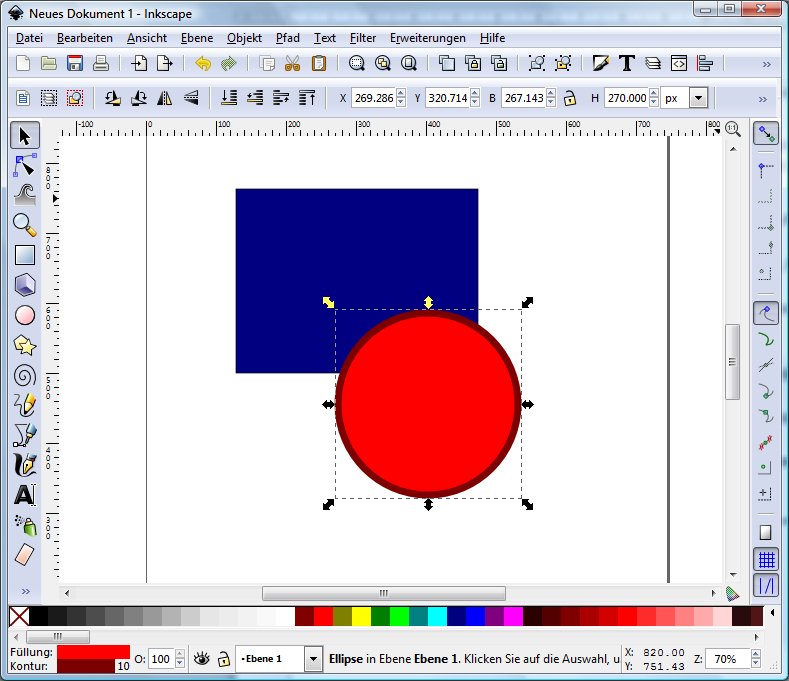Open the Ebene 1 layer dropdown

point(313,659)
